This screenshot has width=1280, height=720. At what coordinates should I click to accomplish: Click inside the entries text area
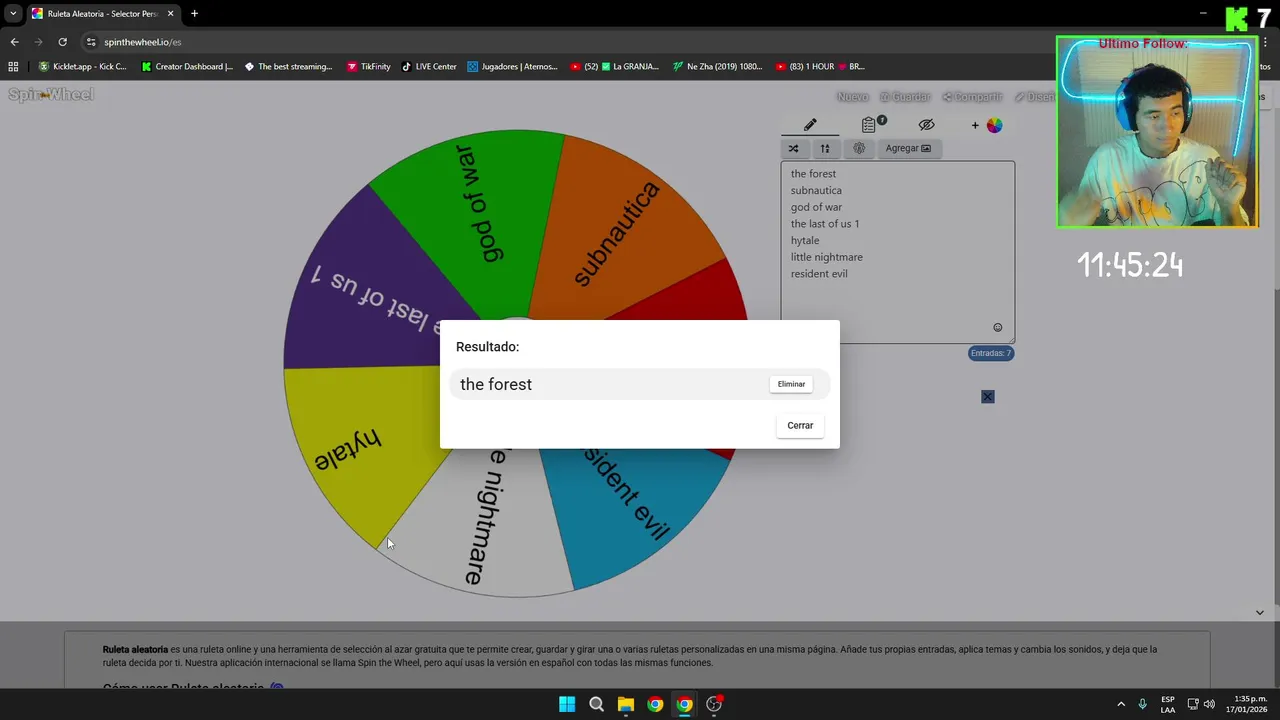point(898,252)
